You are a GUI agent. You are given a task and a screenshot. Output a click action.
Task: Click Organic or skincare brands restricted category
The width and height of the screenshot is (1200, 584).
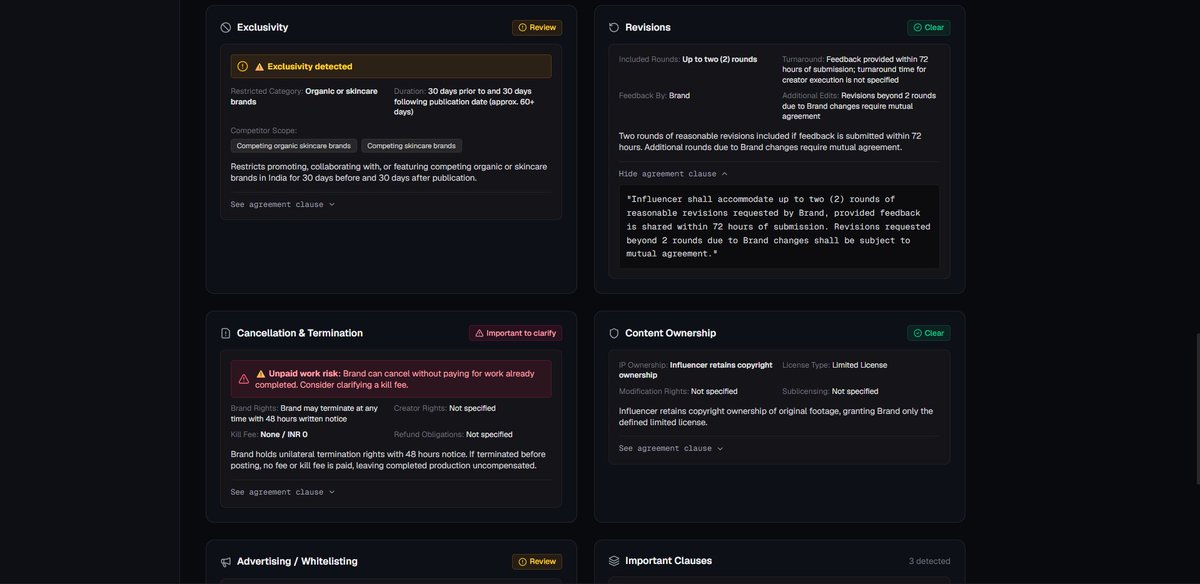[304, 96]
